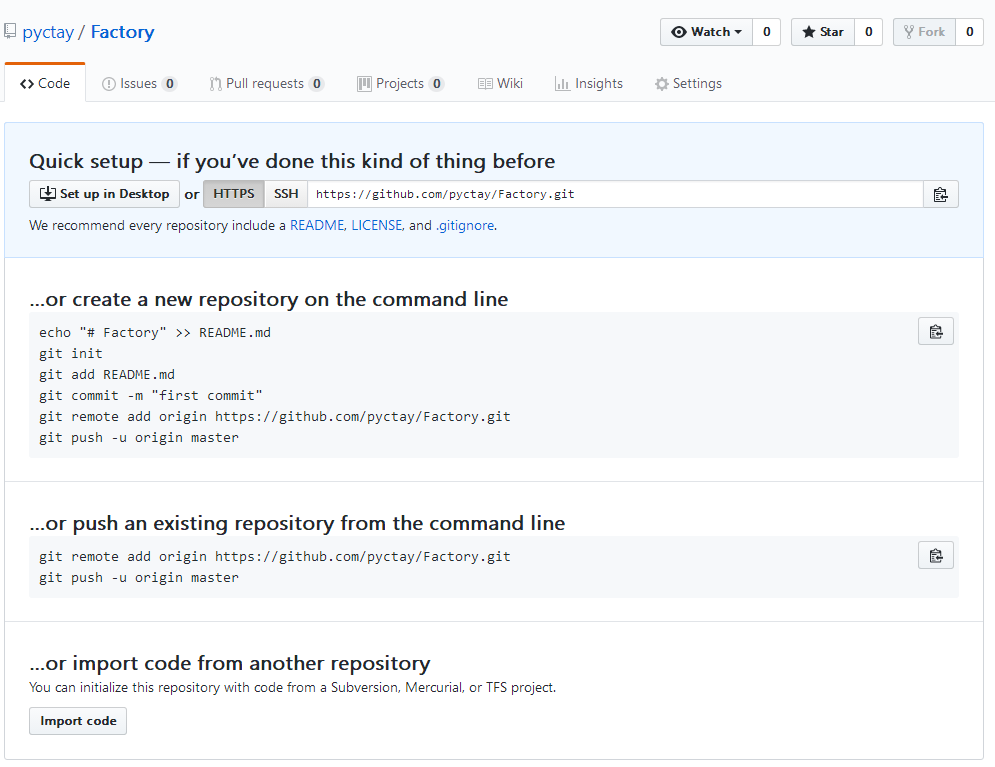Switch to the Code tab

[x=45, y=83]
